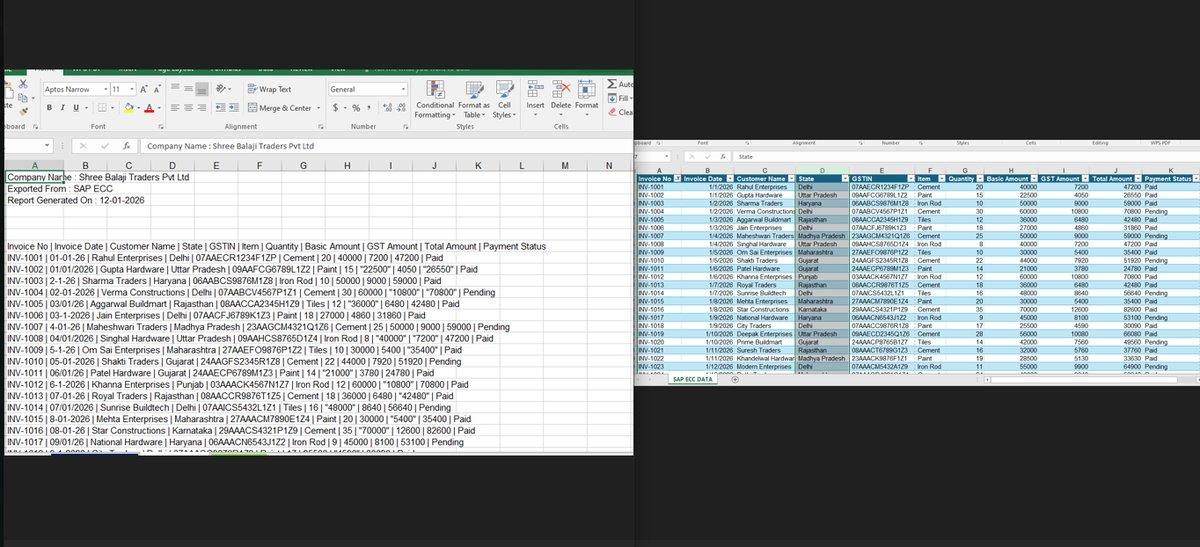Open the Customer Name filter dropdown

point(793,179)
